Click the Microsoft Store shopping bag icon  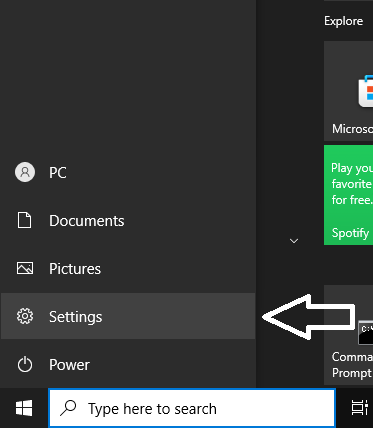tap(365, 92)
